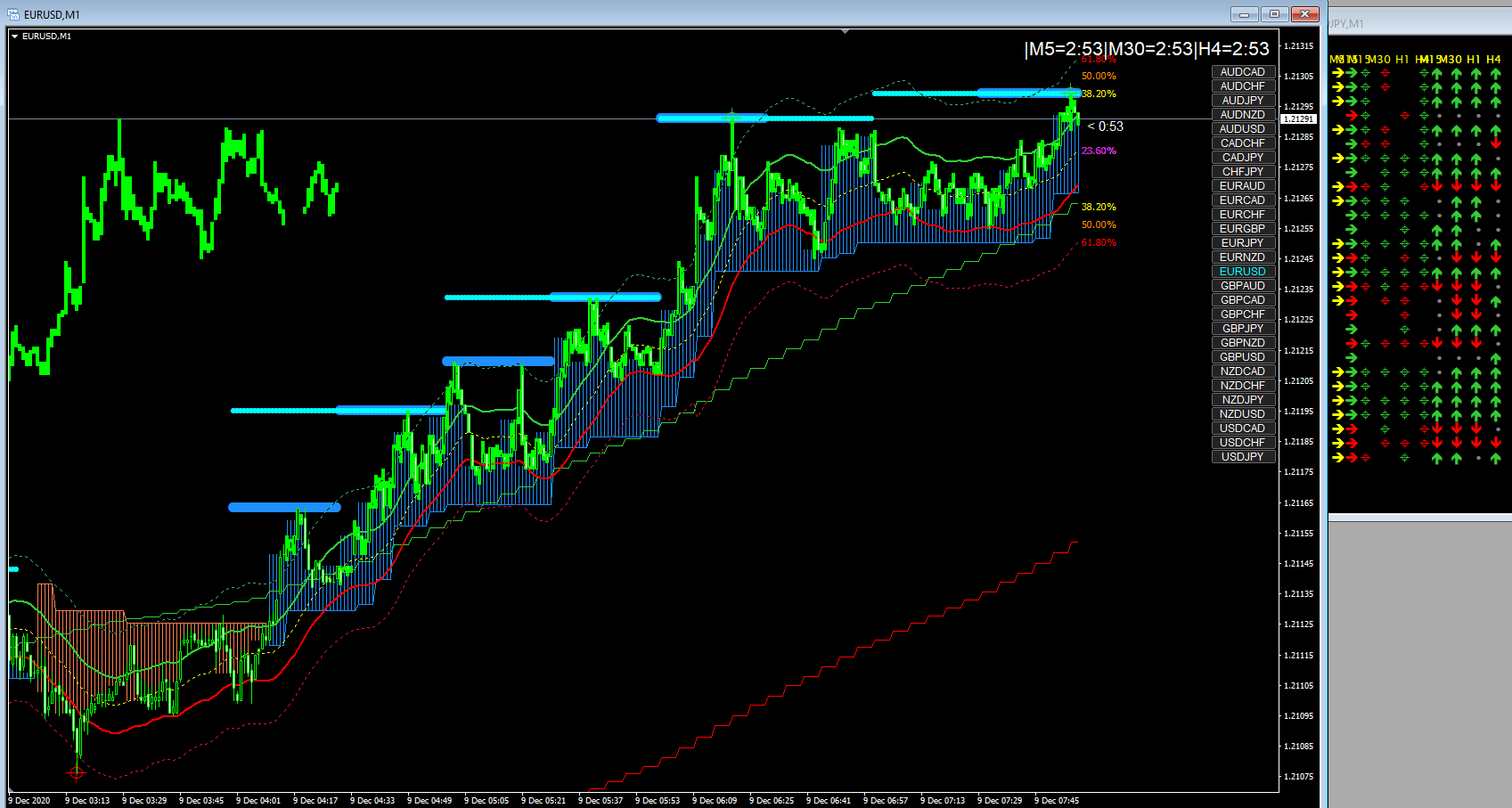Viewport: 1512px width, 808px height.
Task: Click the yellow arrow in the AUDCAD dashboard row
Action: pos(1337,73)
